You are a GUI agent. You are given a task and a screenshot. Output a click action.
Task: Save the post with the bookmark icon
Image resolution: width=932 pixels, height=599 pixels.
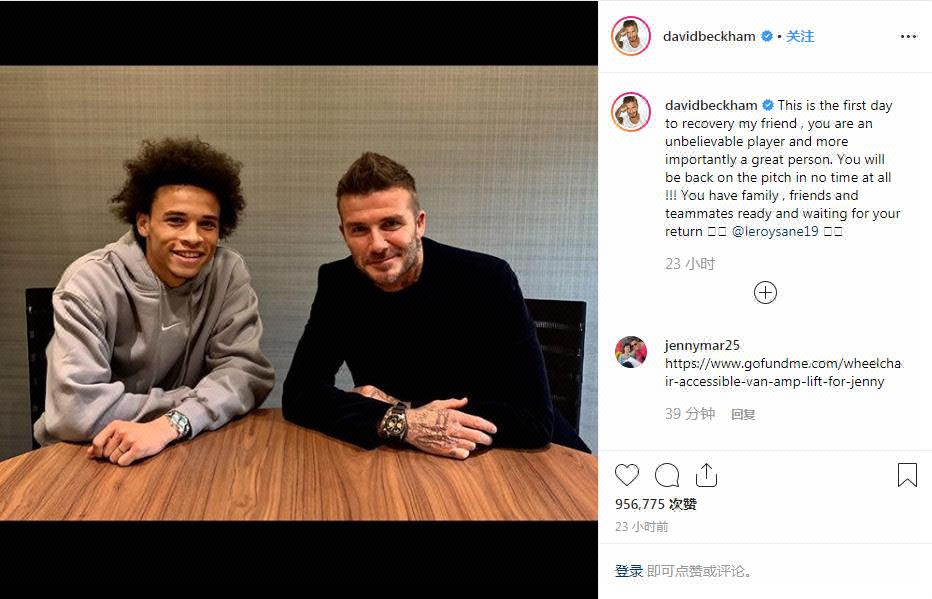(x=907, y=475)
